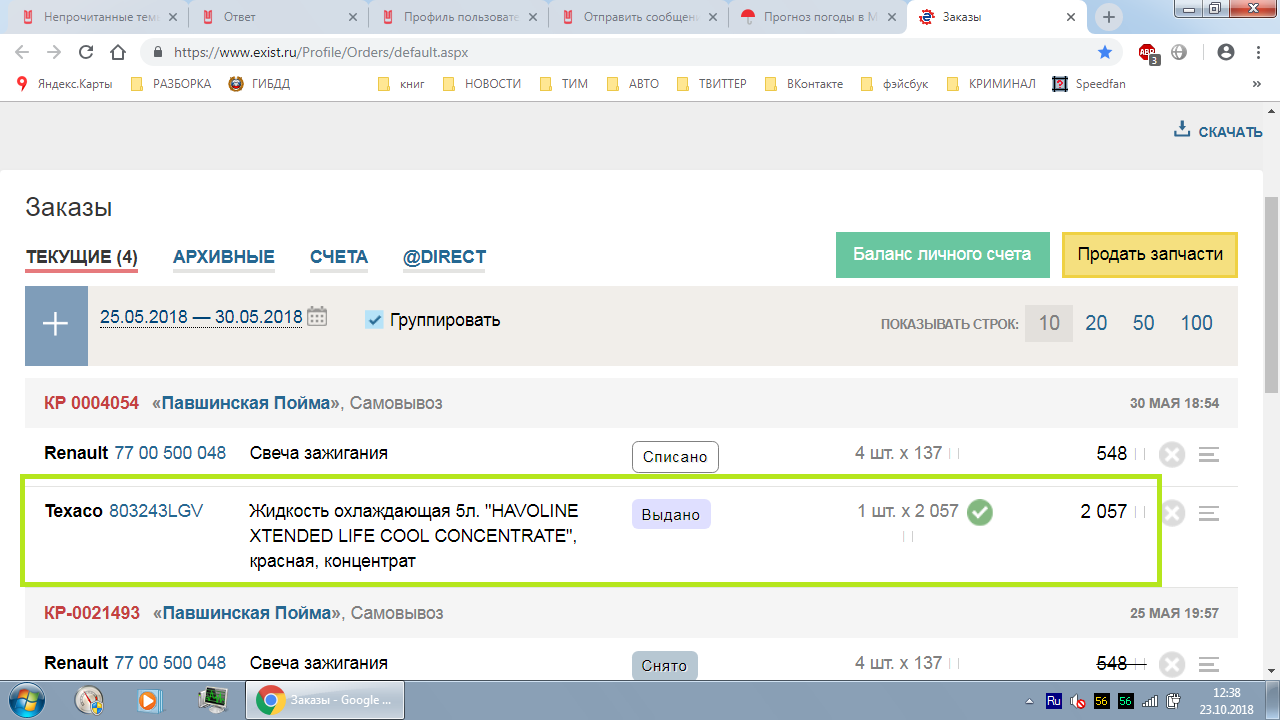The image size is (1280, 720).
Task: Open the СЧЕТА tab
Action: pos(339,257)
